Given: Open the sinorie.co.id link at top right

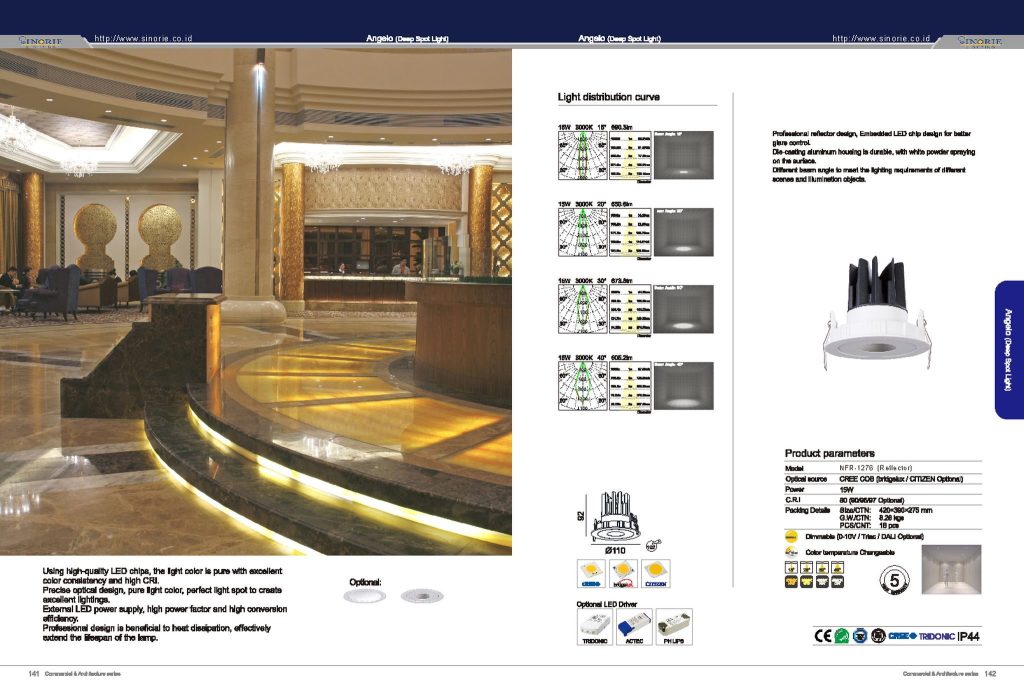Looking at the screenshot, I should pyautogui.click(x=881, y=38).
